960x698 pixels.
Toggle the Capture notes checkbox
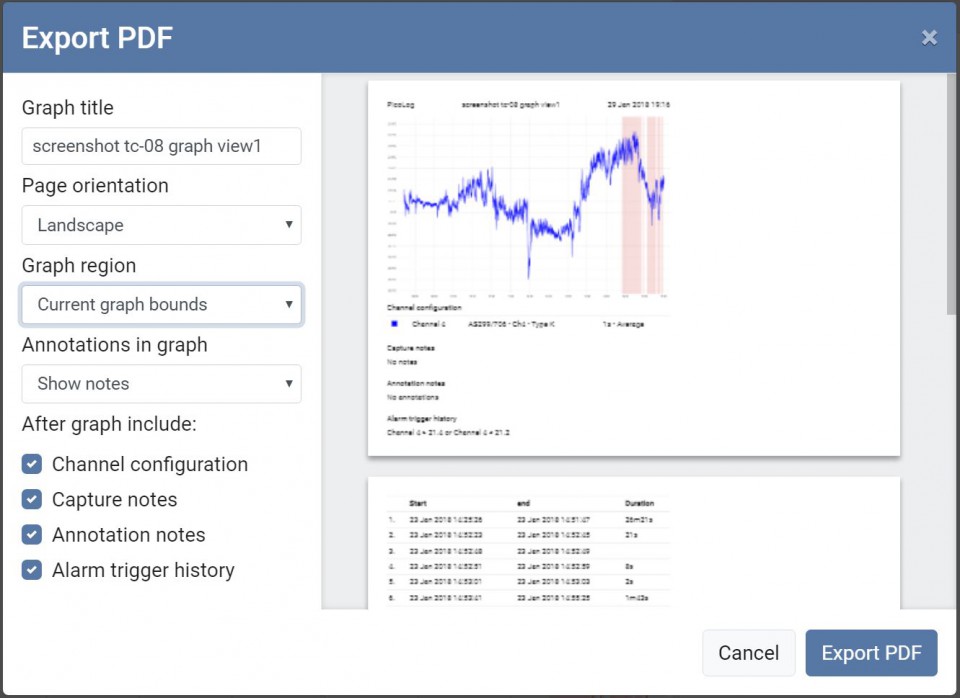pos(32,499)
